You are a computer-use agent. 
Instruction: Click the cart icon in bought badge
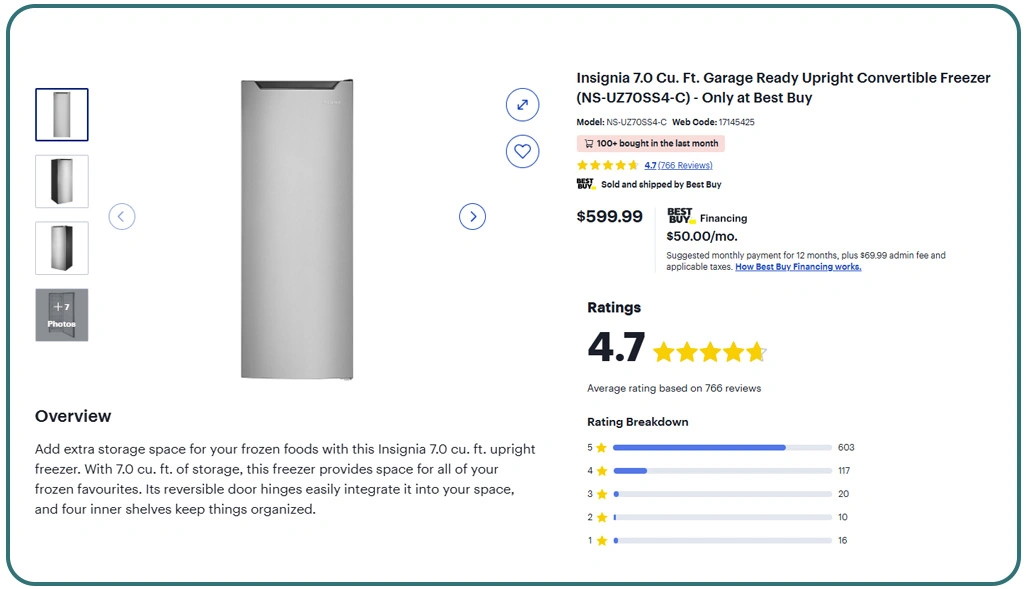(x=588, y=144)
